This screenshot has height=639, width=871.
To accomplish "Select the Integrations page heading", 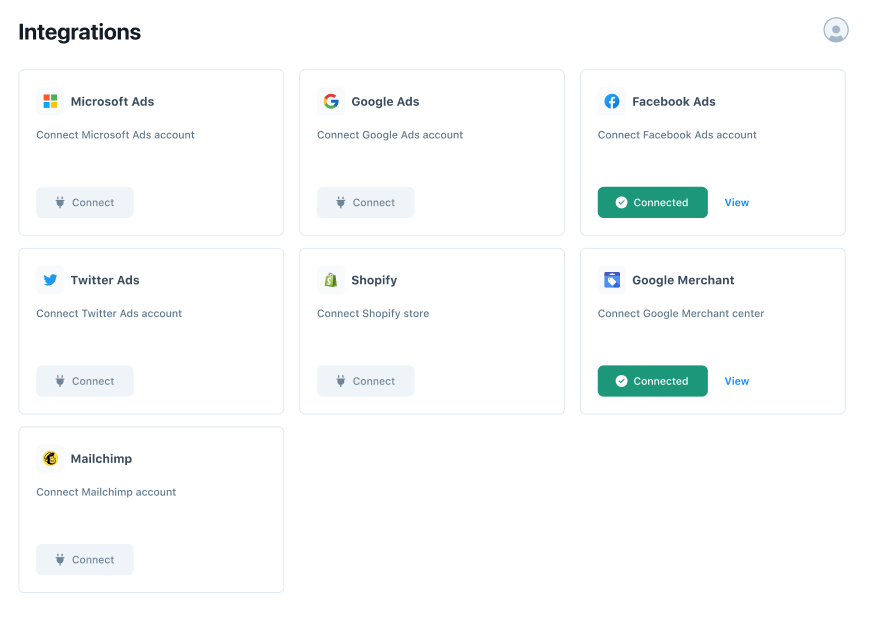I will 79,32.
